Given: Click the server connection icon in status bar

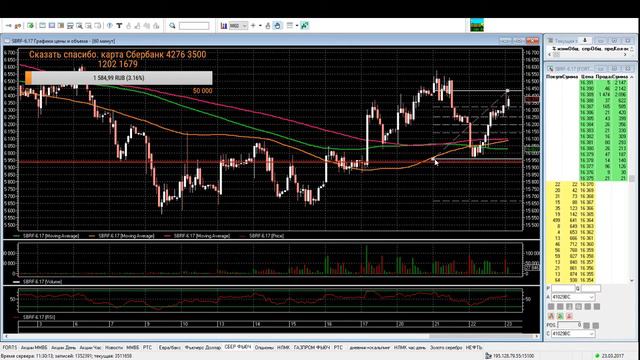Looking at the screenshot, I should [488, 356].
